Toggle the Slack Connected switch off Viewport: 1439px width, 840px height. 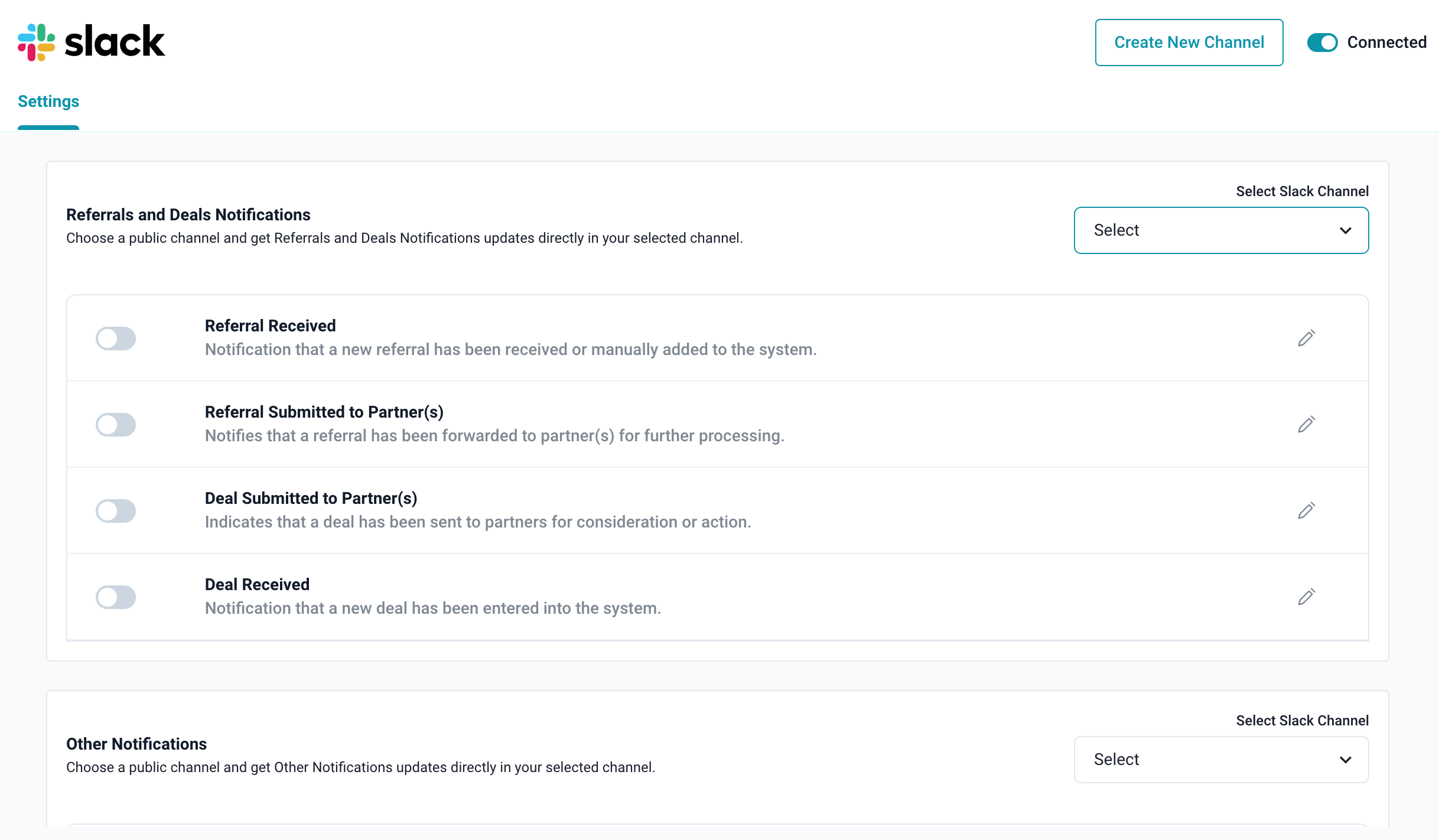1322,43
